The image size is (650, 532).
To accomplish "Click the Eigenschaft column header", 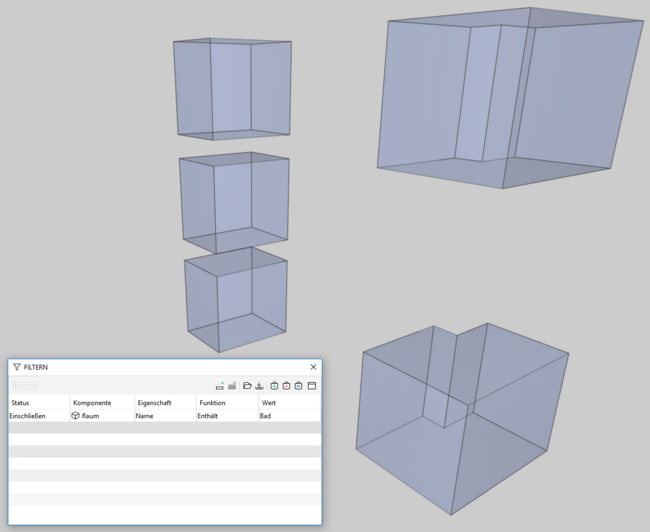I will click(x=165, y=403).
